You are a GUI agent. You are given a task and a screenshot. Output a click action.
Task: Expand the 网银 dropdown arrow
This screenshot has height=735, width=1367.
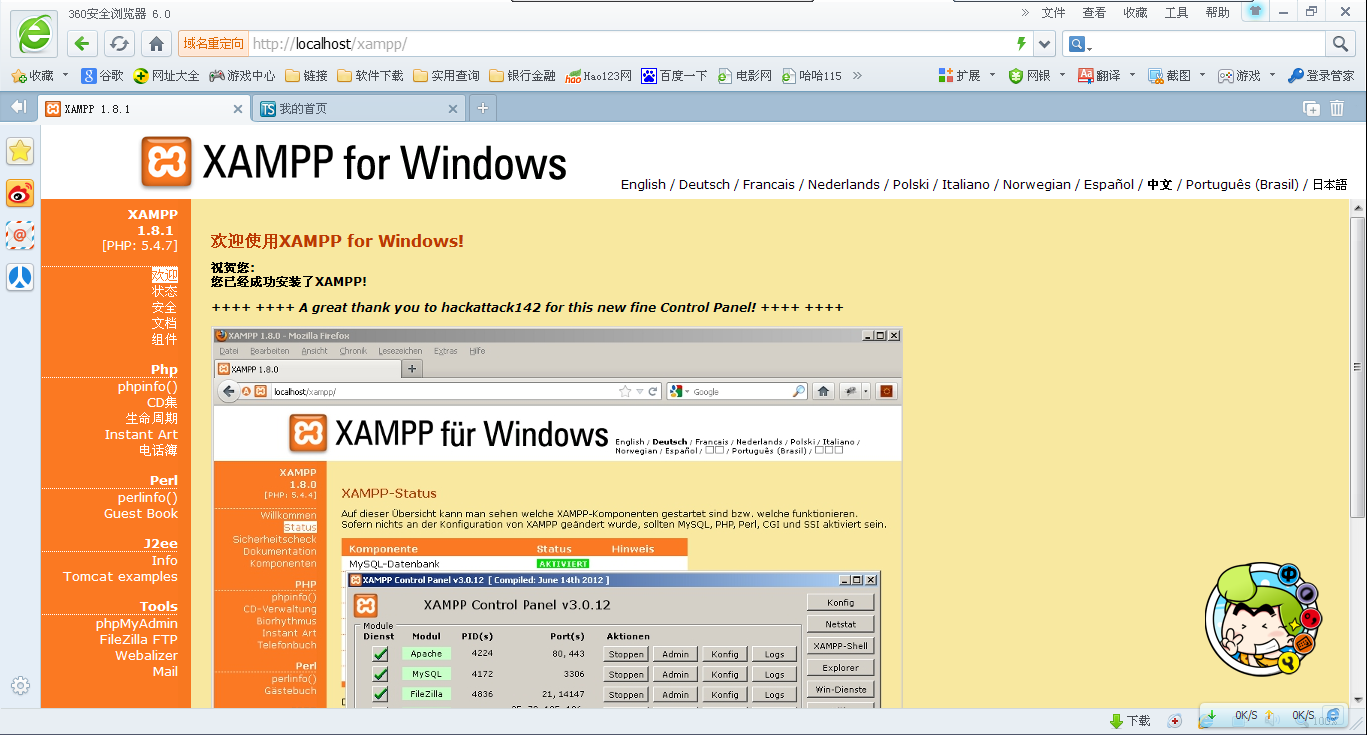click(1061, 75)
